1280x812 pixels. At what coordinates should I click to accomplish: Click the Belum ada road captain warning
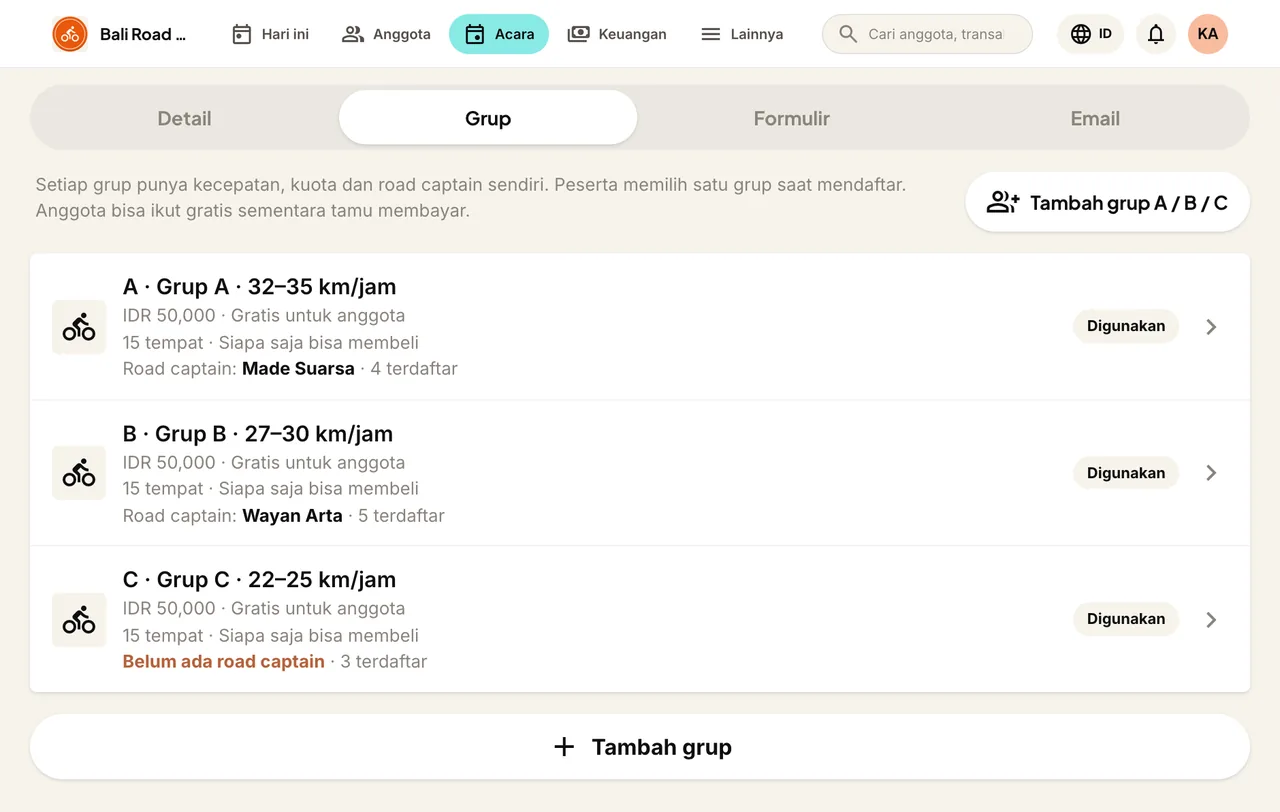tap(224, 662)
